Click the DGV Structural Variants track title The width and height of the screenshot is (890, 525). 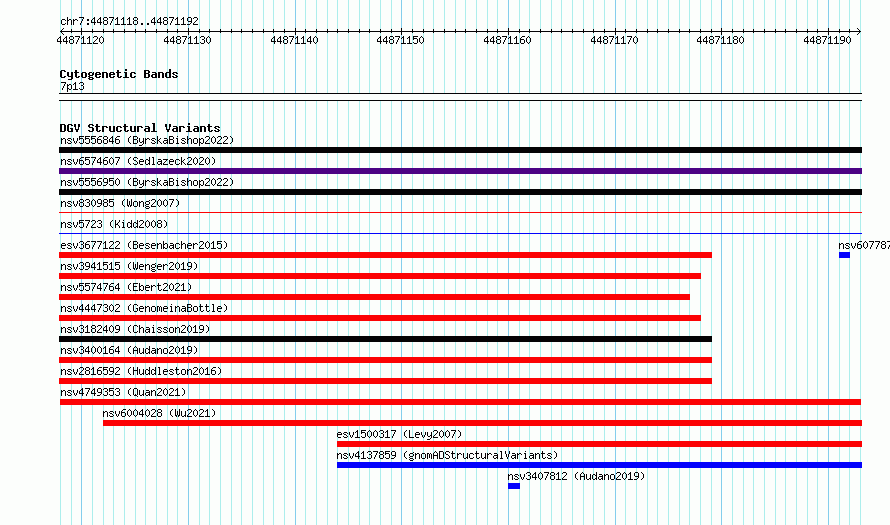(140, 128)
